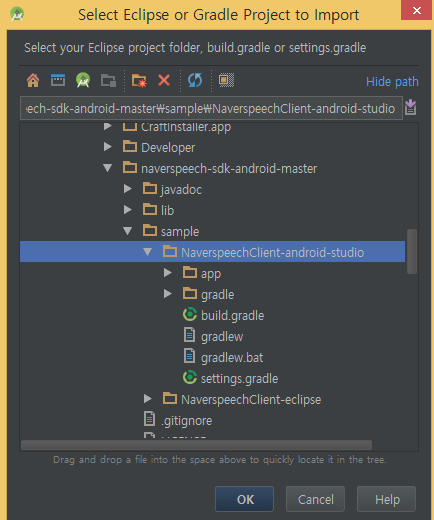The height and width of the screenshot is (520, 434).
Task: Click the lib folder icon
Action: [150, 209]
